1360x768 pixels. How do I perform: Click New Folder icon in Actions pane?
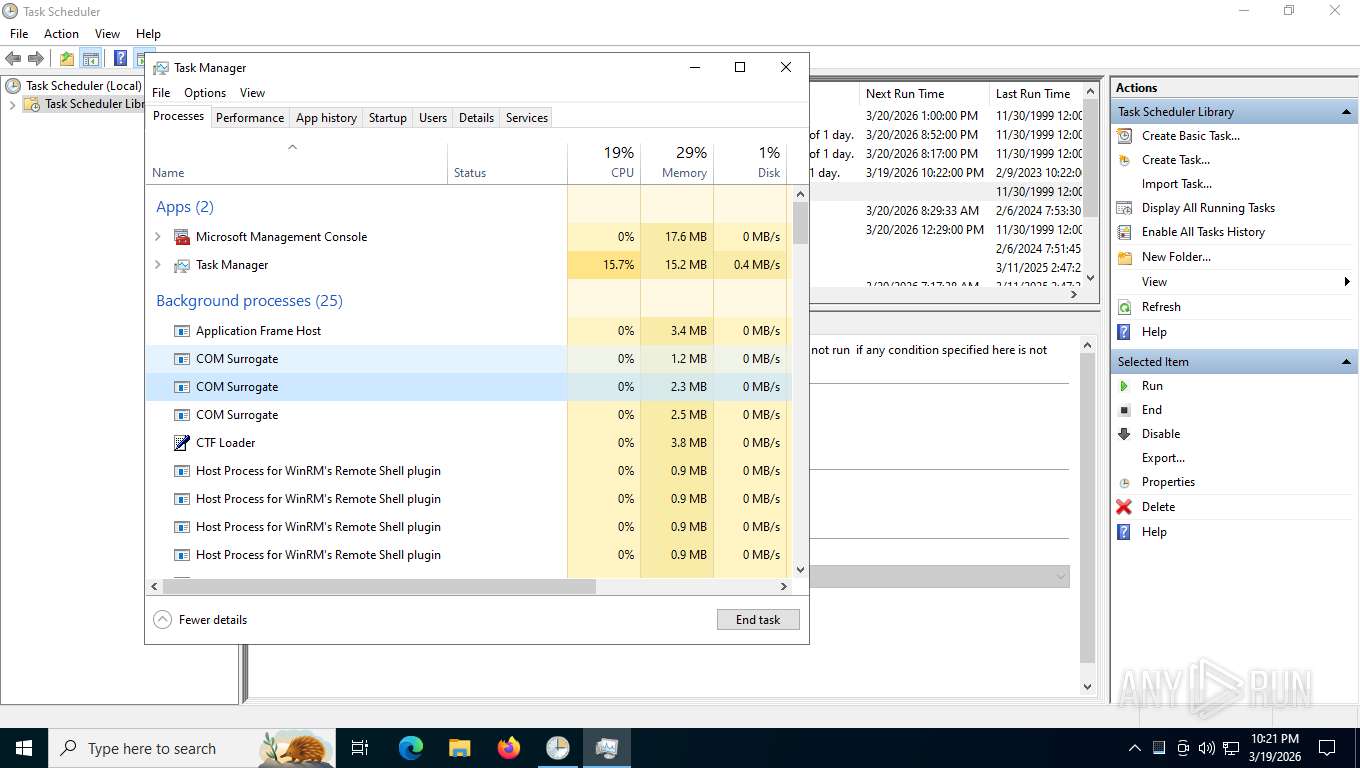[x=1125, y=257]
